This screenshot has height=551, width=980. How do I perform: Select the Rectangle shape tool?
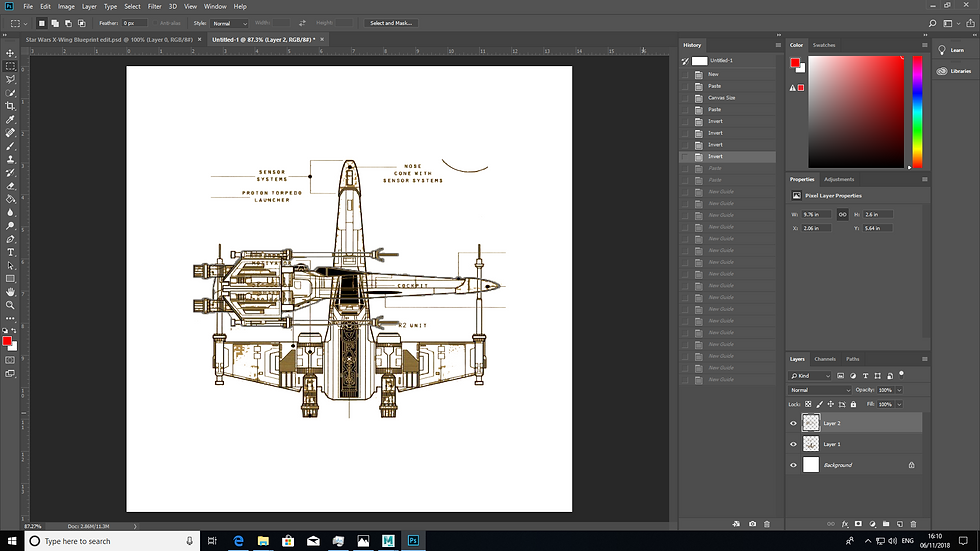(x=10, y=279)
